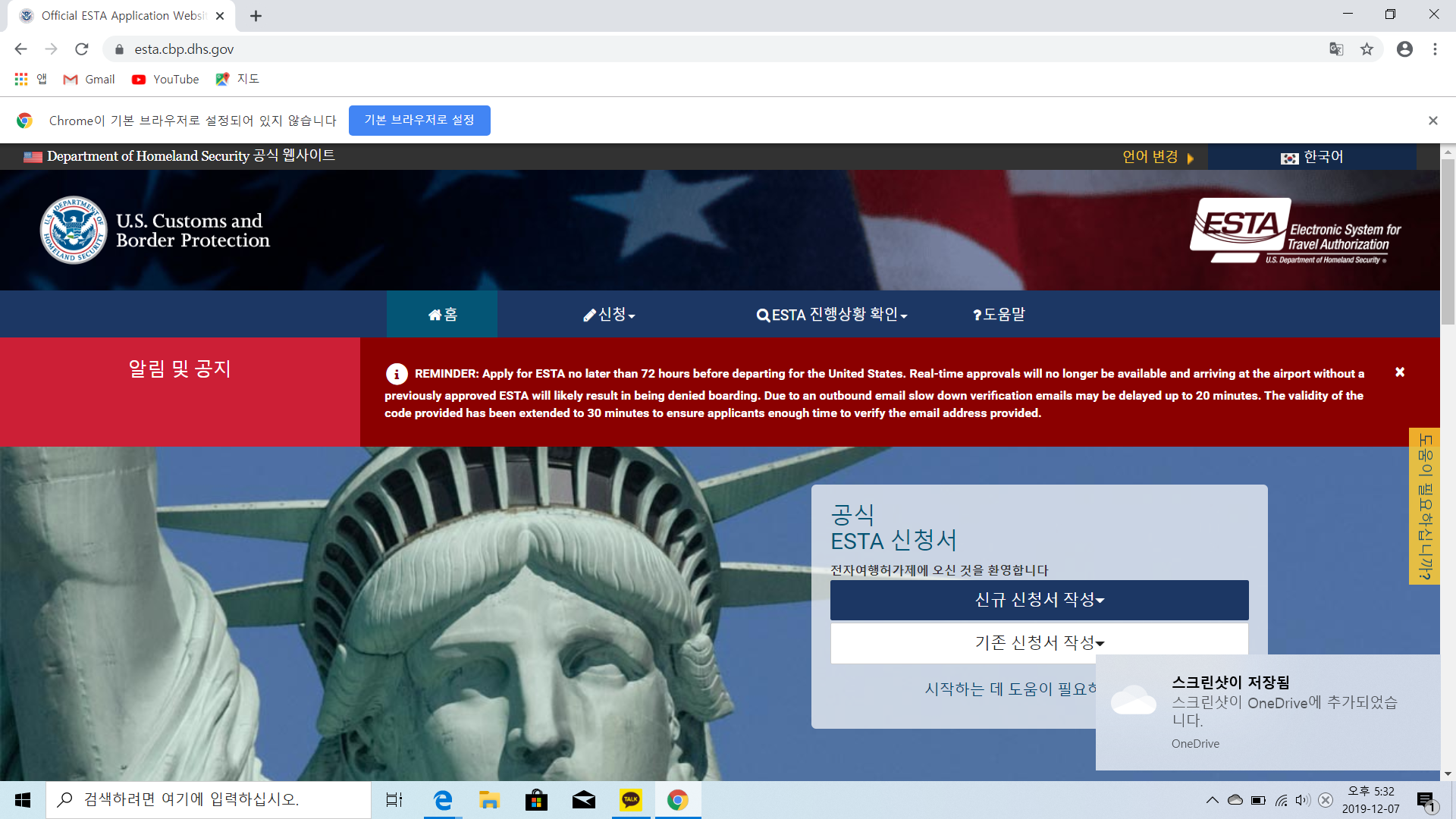
Task: Click the browser forward arrow
Action: click(51, 49)
